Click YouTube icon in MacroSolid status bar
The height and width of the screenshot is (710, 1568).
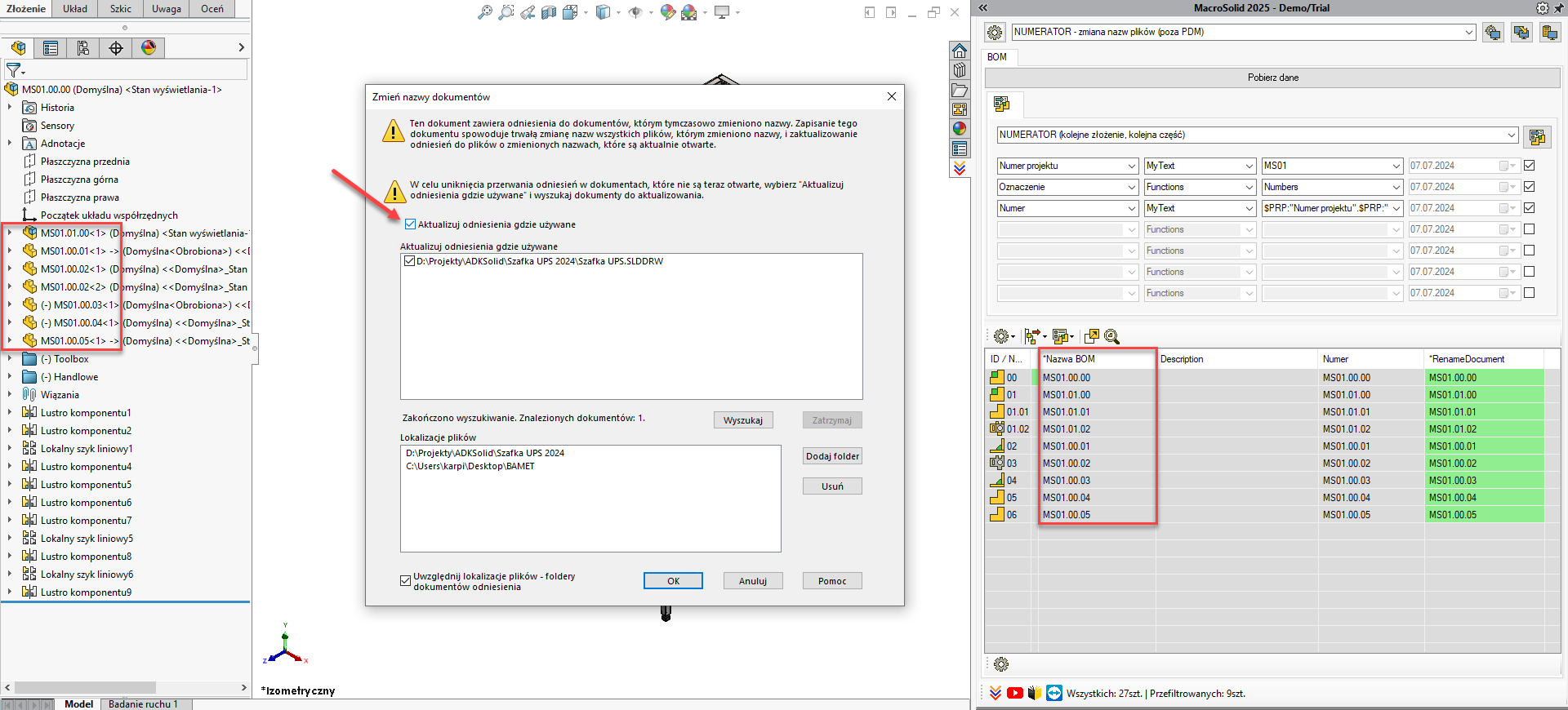[1015, 693]
